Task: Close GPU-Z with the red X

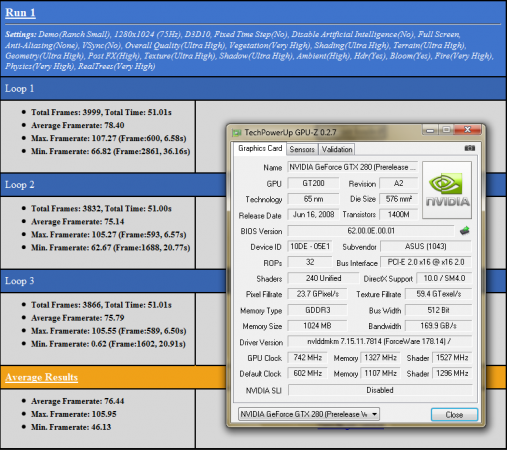Action: (468, 130)
